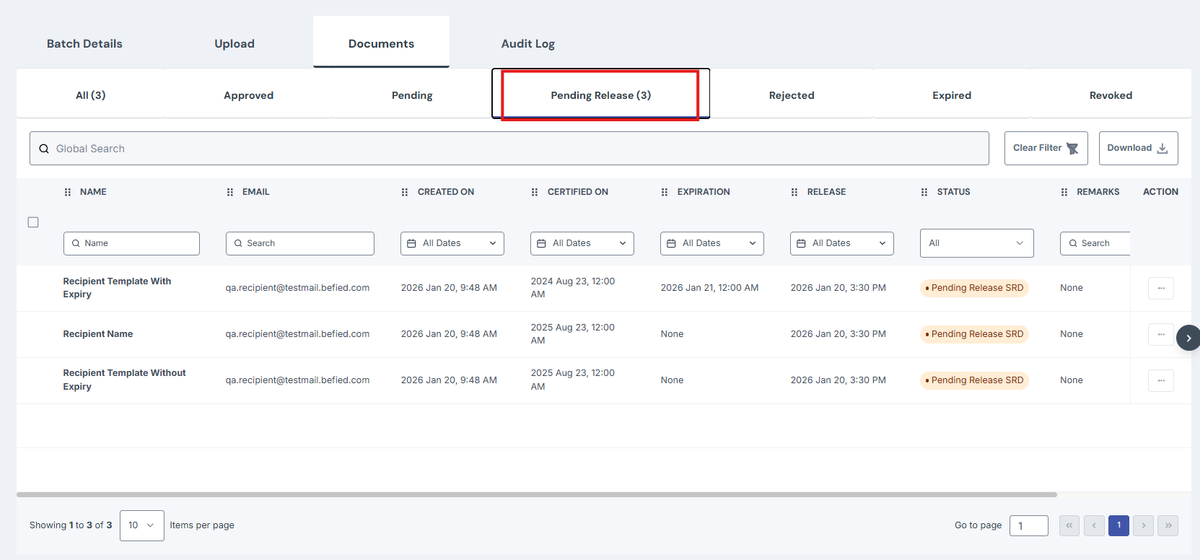Viewport: 1200px width, 560px height.
Task: Grab the CREATED ON column drag handle icon
Action: [x=405, y=192]
